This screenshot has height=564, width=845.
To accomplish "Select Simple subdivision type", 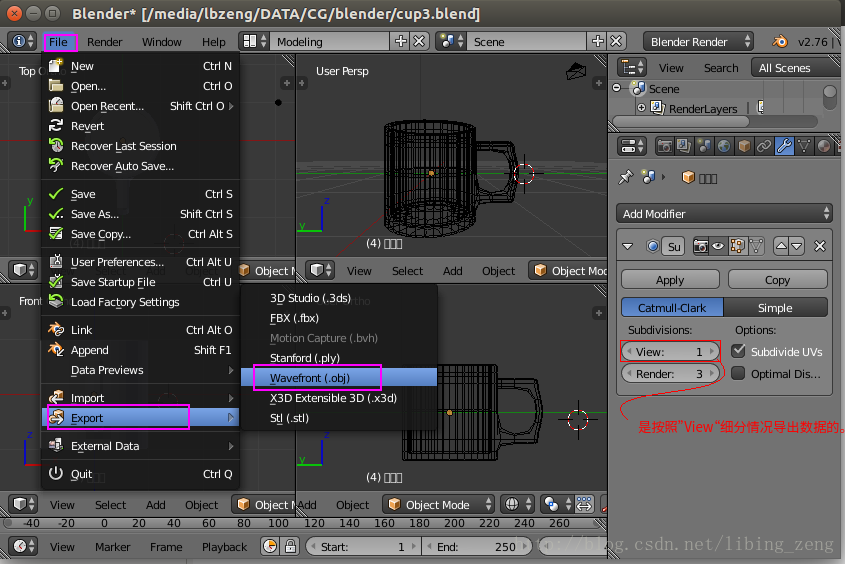I will point(775,308).
